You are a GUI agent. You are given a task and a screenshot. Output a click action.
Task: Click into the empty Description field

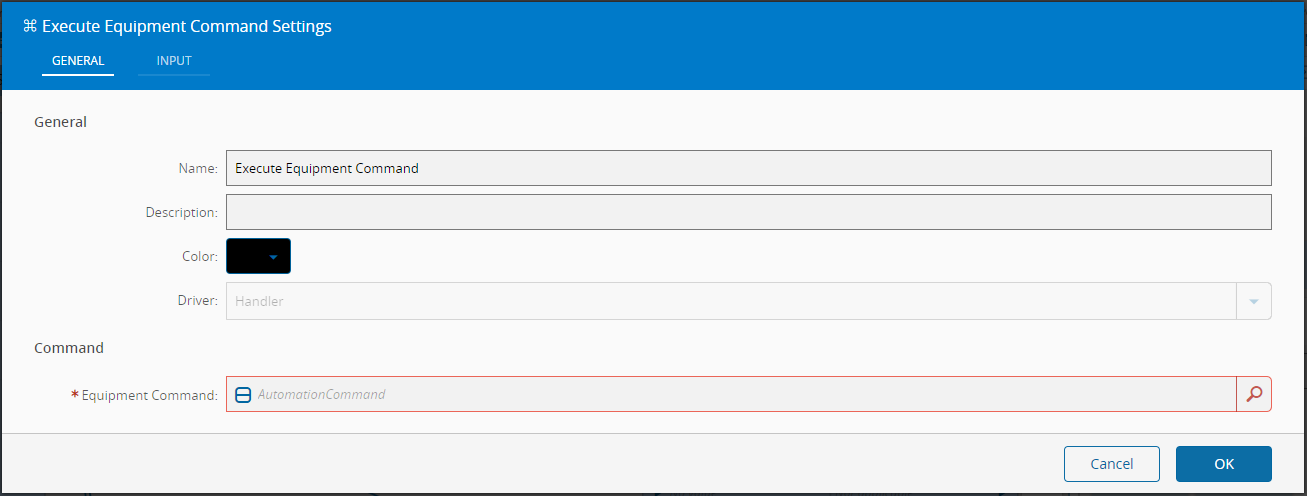pos(748,212)
